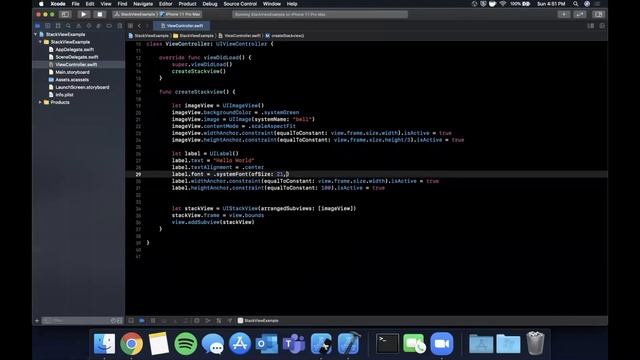Screen dimensions: 640x360
Task: Add a file with navigator plus button
Action: pos(37,321)
